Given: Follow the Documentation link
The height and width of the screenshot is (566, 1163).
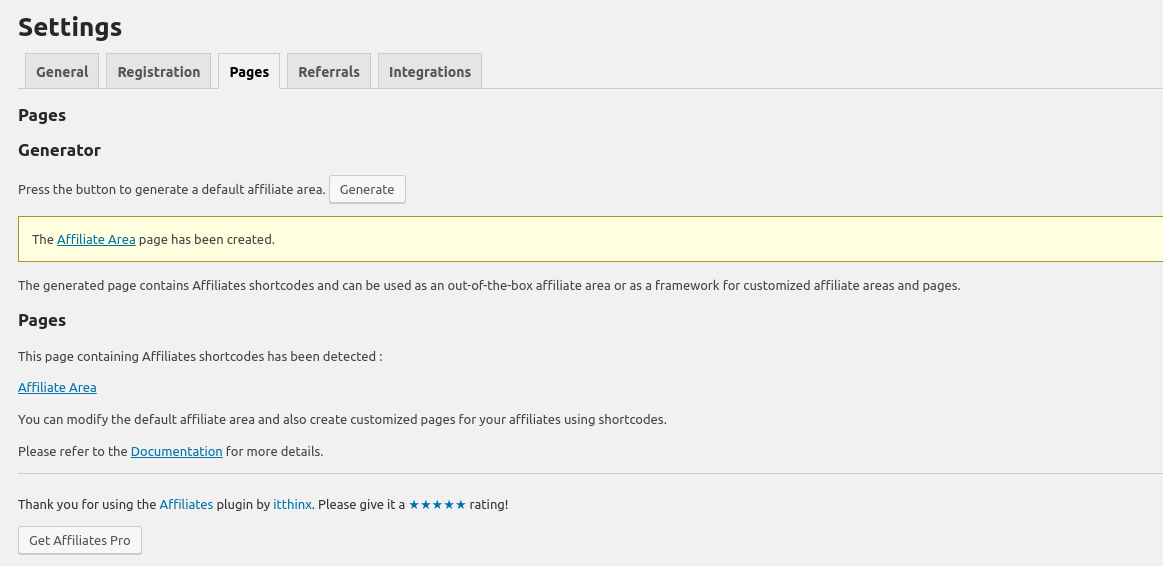Looking at the screenshot, I should (177, 451).
